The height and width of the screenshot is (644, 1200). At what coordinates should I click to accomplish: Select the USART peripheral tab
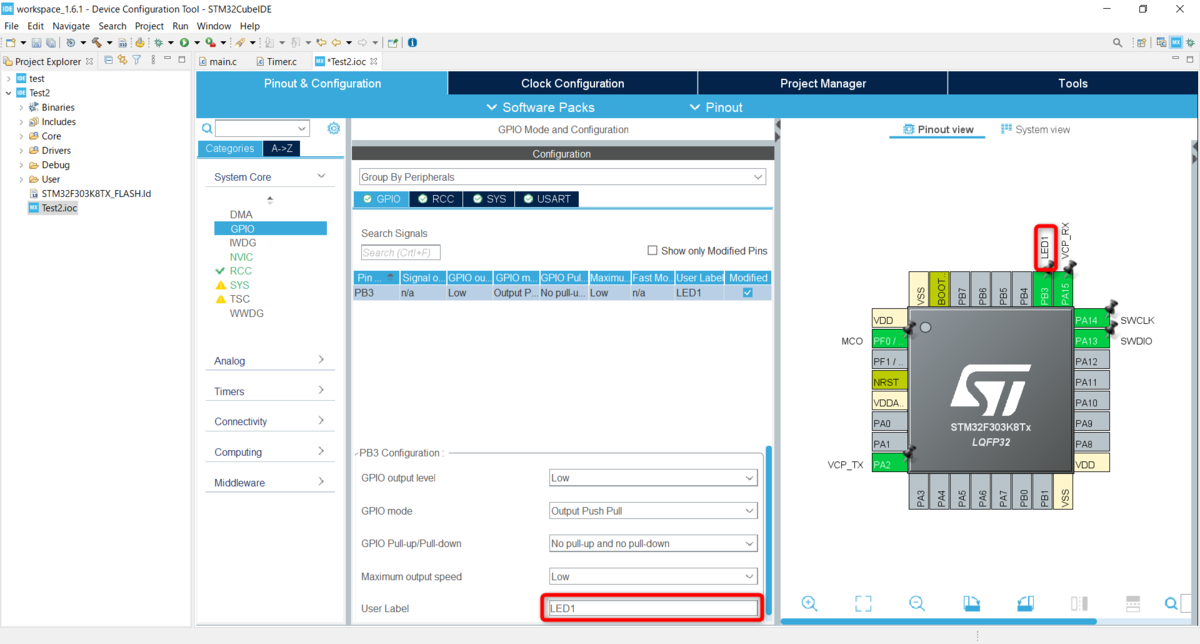(547, 199)
